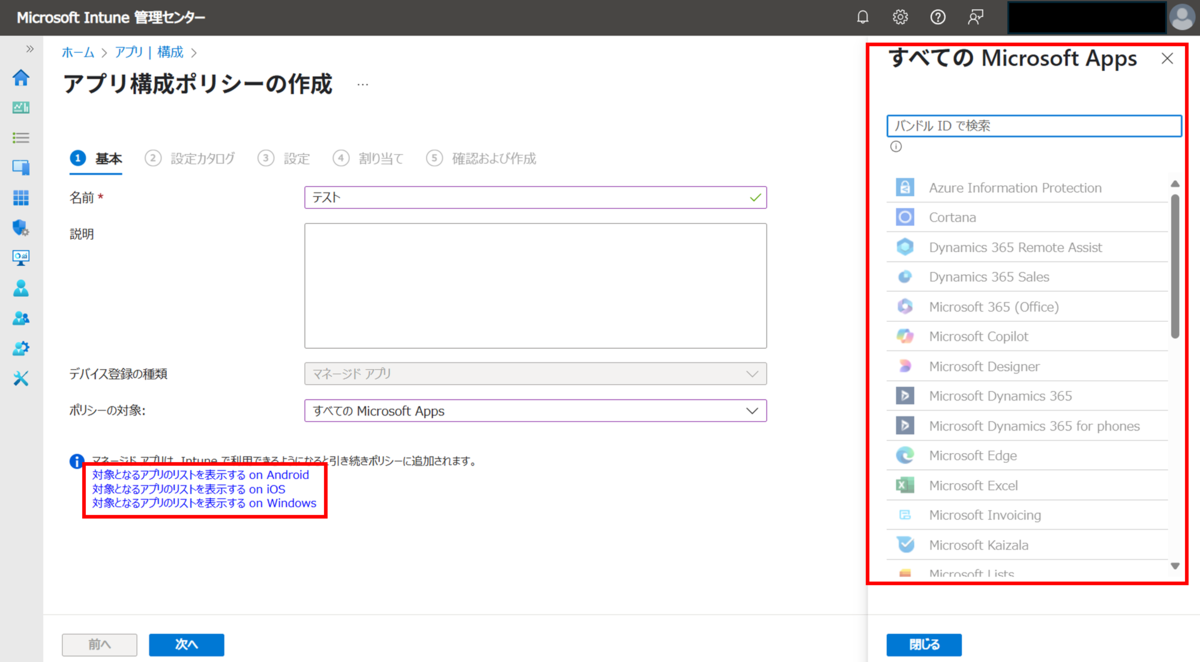This screenshot has height=662, width=1200.
Task: Open the Tenant administration gear-person icon
Action: [x=20, y=348]
